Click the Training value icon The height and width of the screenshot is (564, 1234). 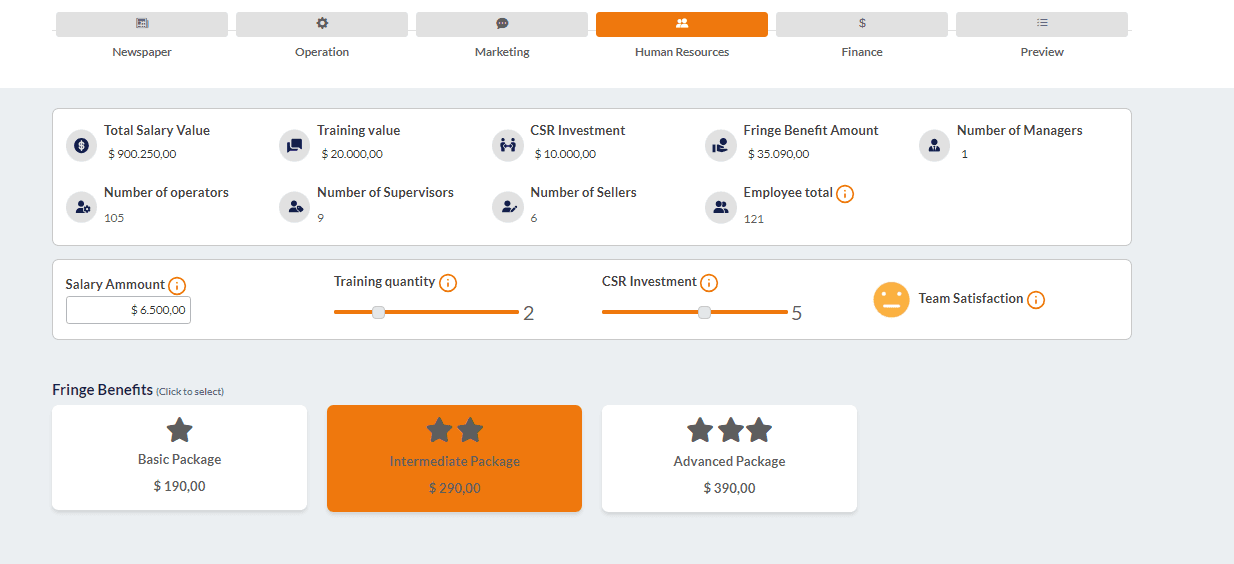coord(294,145)
